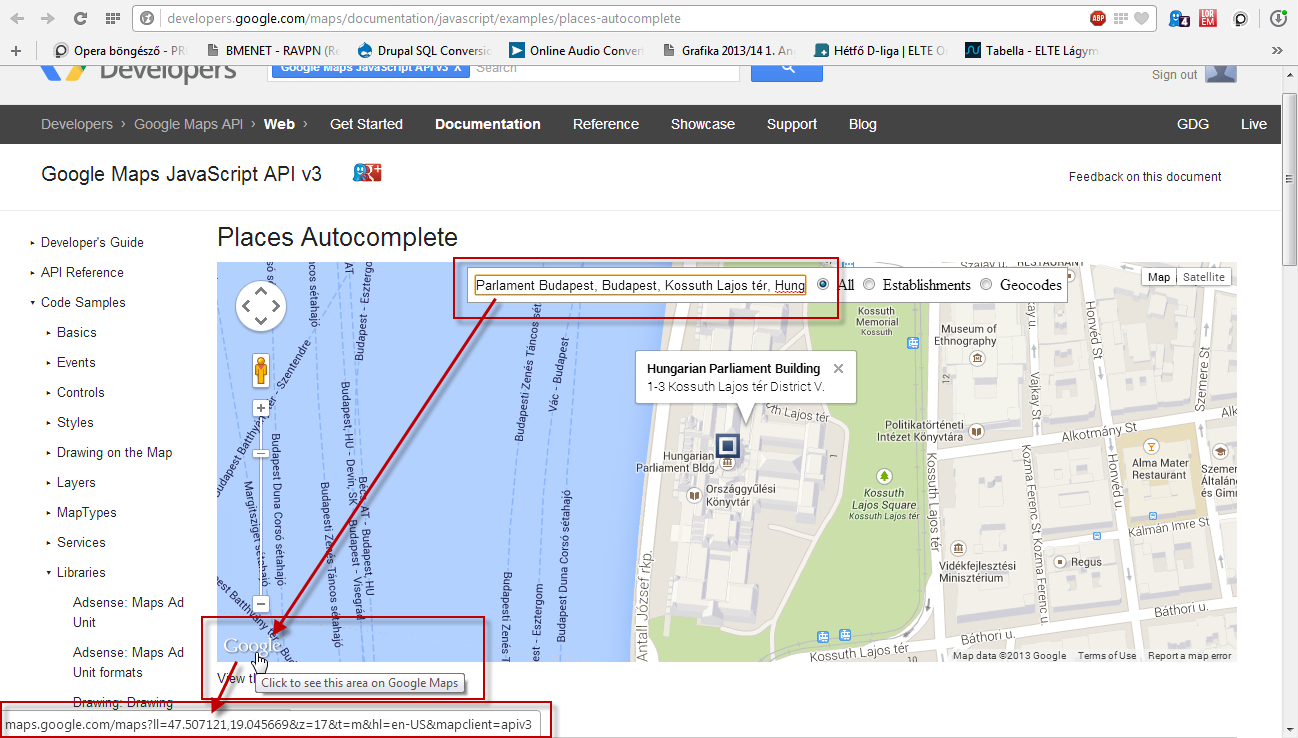Open the Reference nav item
Image resolution: width=1298 pixels, height=738 pixels.
(x=606, y=124)
